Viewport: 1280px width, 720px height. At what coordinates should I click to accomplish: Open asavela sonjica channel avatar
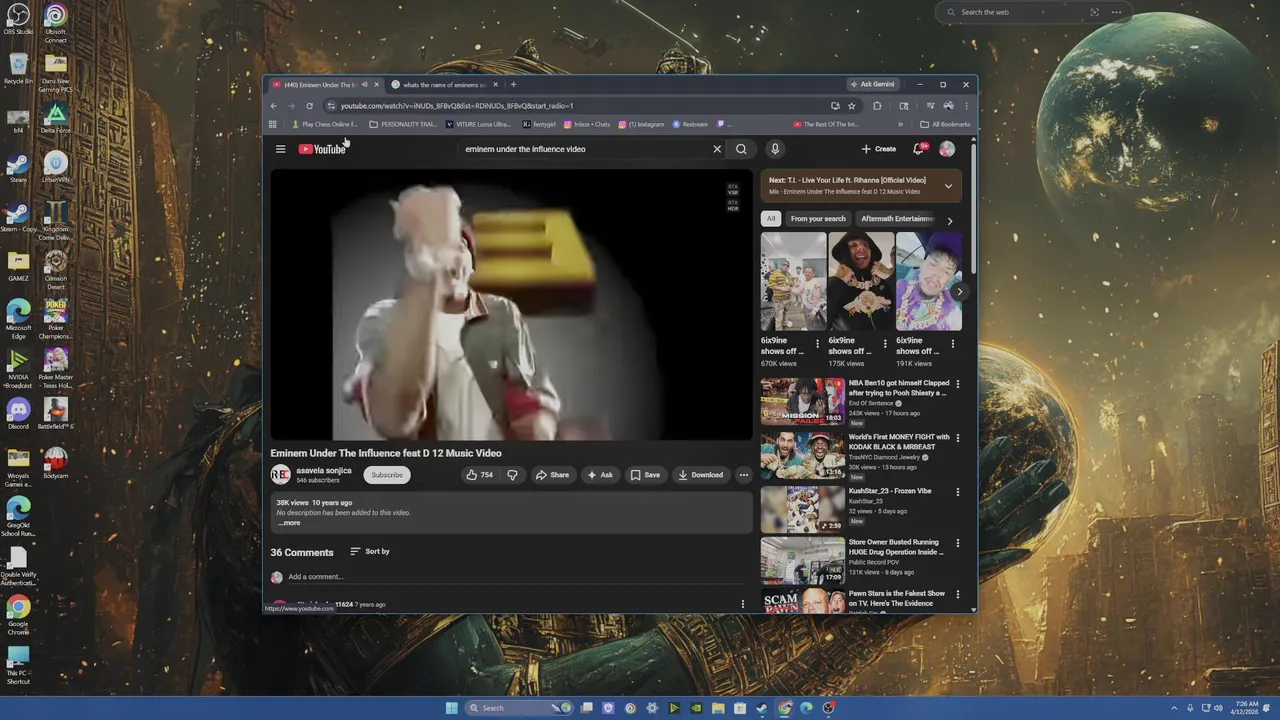[x=280, y=475]
